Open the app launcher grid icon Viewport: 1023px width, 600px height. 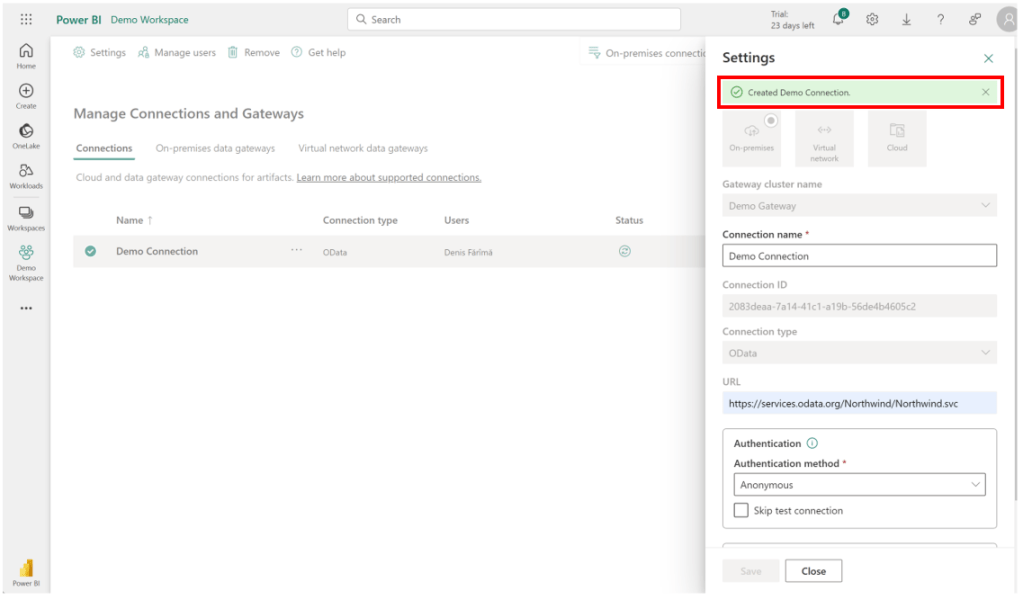(x=26, y=19)
